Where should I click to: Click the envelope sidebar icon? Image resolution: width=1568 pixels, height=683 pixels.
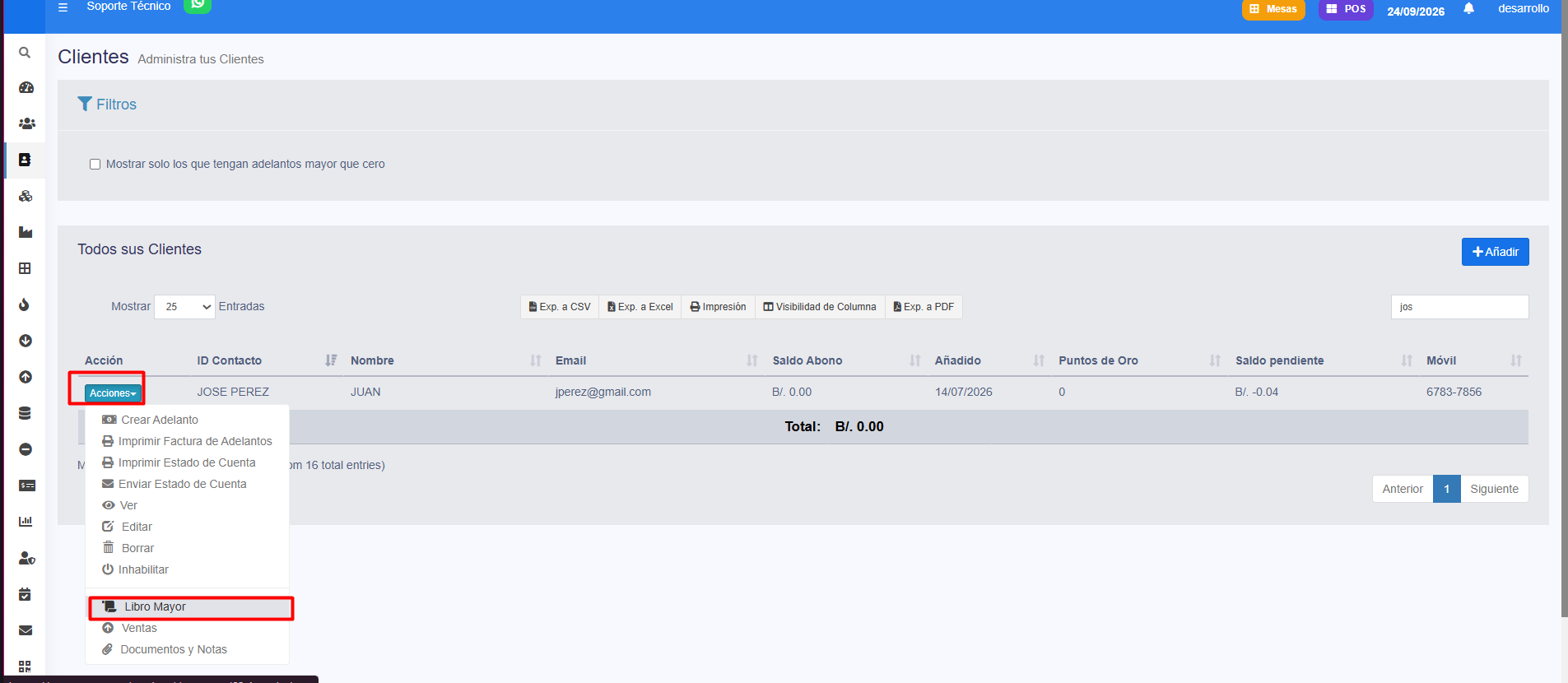click(x=26, y=630)
